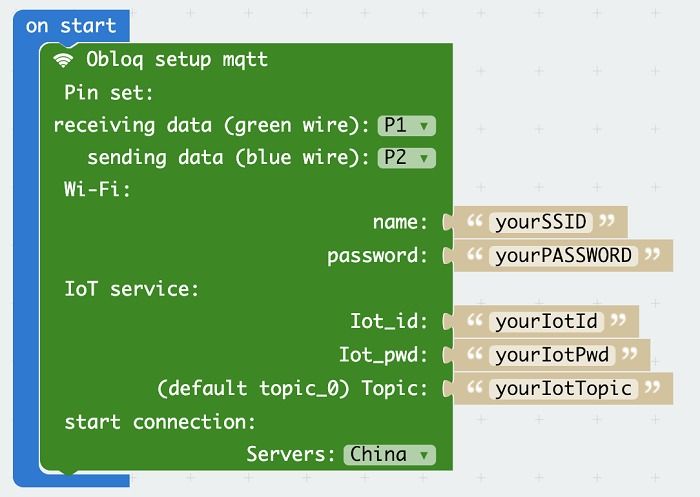Viewport: 700px width, 497px height.
Task: Click the 'Pin set:' label
Action: pyautogui.click(x=108, y=93)
